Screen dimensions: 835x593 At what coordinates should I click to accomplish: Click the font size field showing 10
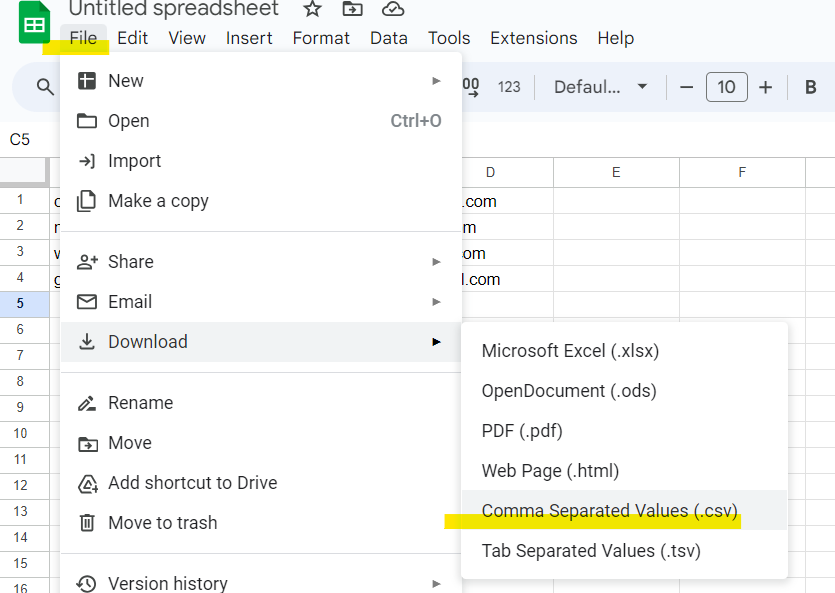click(726, 87)
